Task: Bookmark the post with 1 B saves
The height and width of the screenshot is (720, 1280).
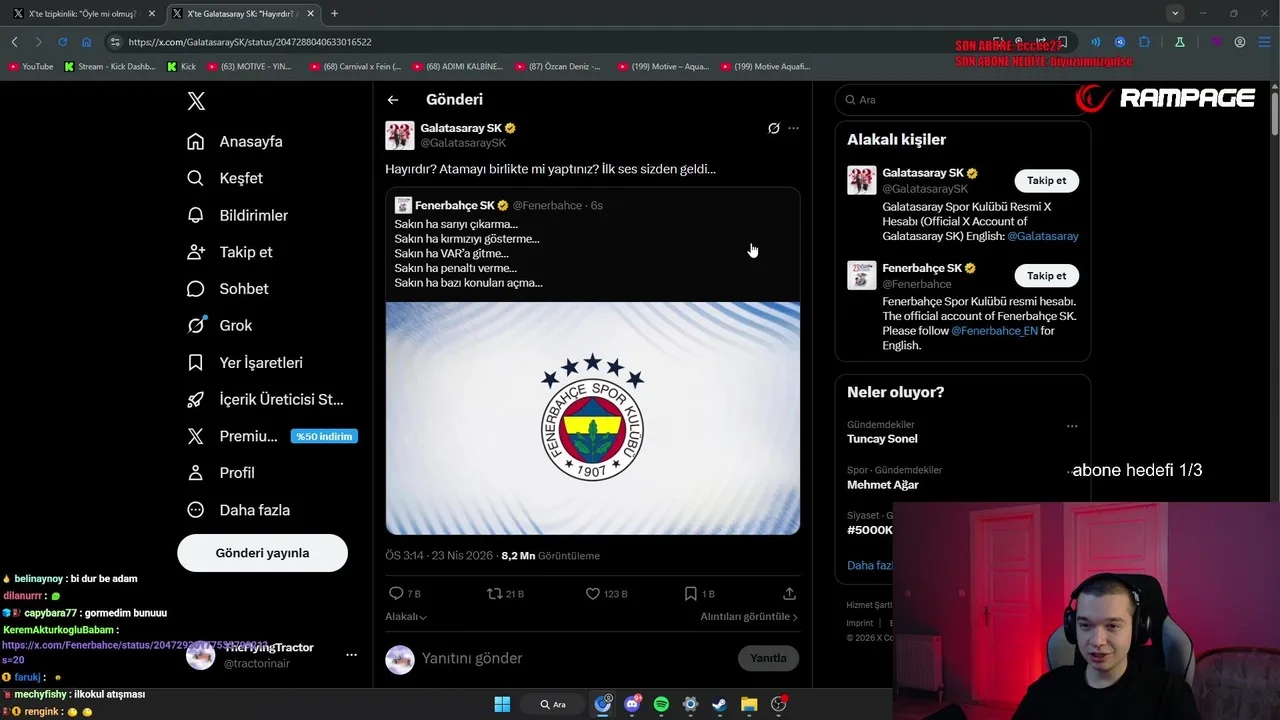Action: coord(699,593)
